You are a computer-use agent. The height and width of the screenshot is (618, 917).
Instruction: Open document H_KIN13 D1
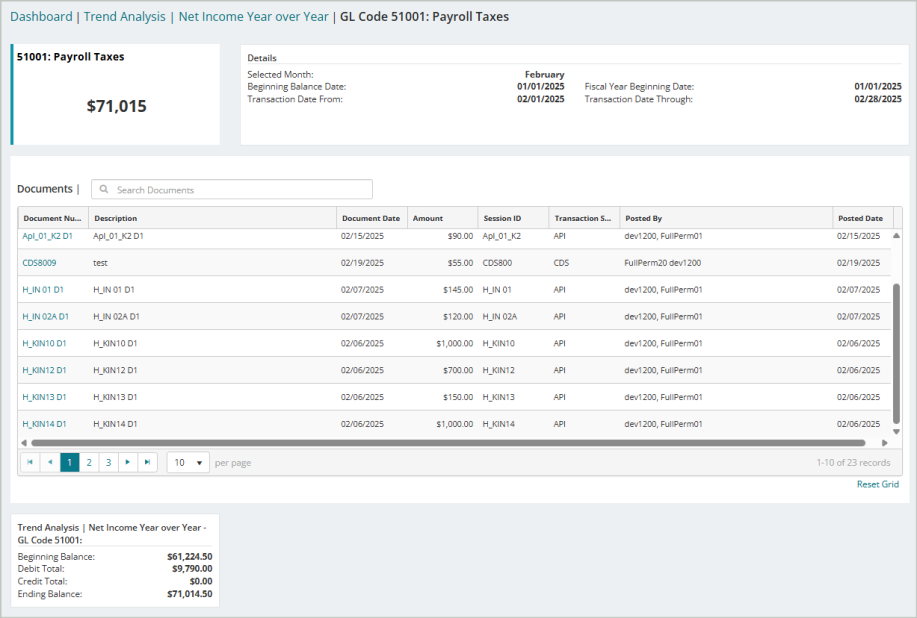click(x=44, y=398)
